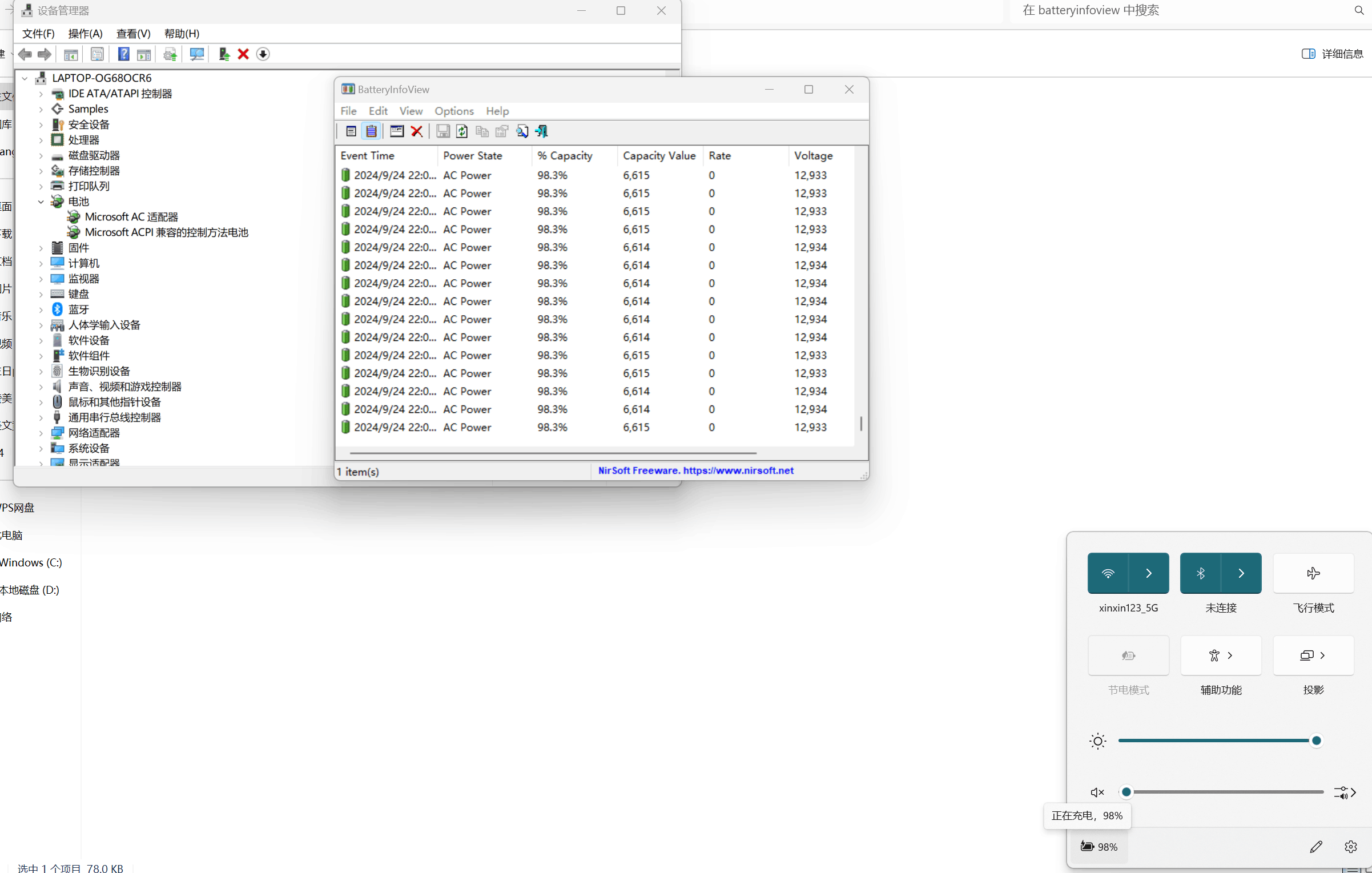Click the blue help question mark icon

click(x=123, y=54)
